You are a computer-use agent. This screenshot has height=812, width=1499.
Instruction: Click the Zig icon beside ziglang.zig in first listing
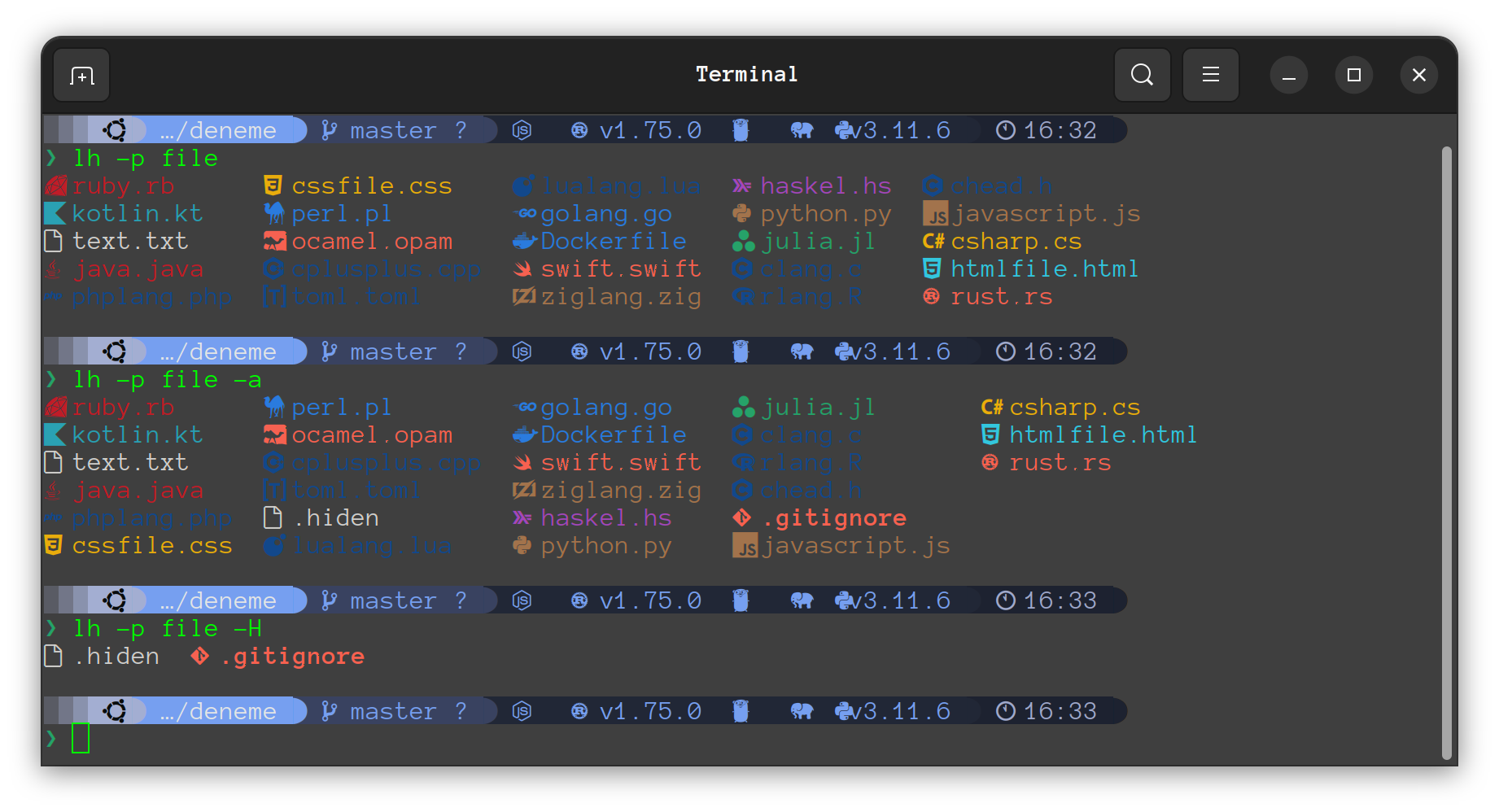point(523,296)
